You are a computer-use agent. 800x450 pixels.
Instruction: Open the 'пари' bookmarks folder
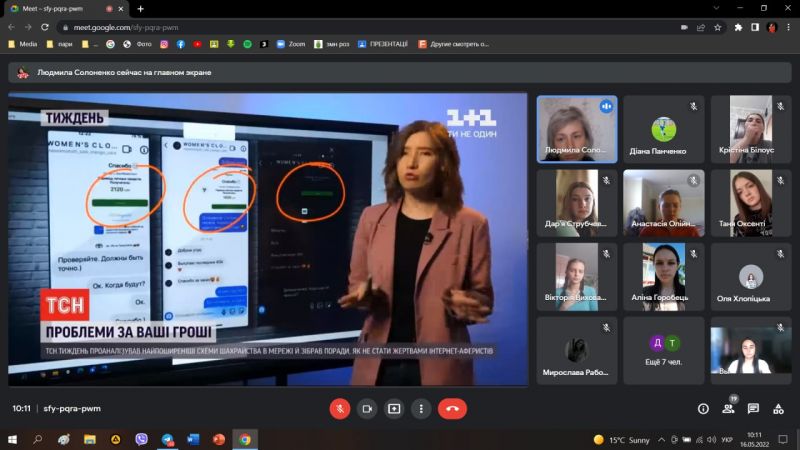59,44
